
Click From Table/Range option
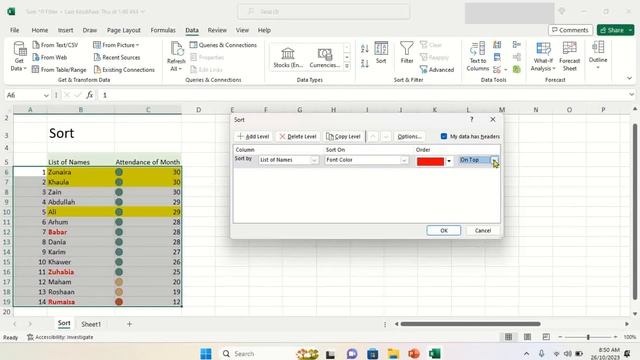[x=59, y=70]
